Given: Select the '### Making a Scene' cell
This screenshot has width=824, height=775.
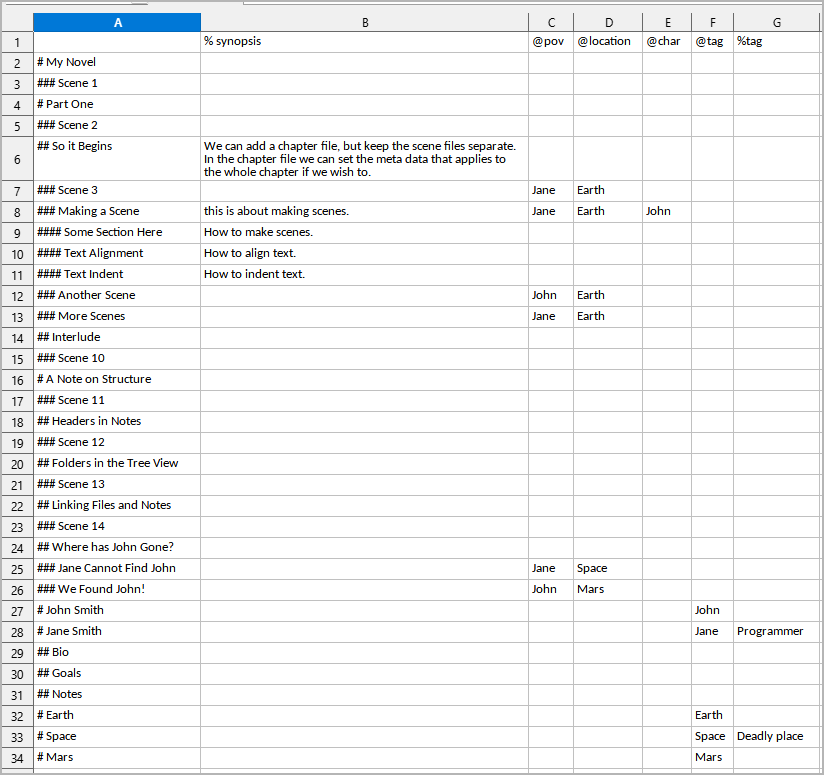Looking at the screenshot, I should click(117, 212).
